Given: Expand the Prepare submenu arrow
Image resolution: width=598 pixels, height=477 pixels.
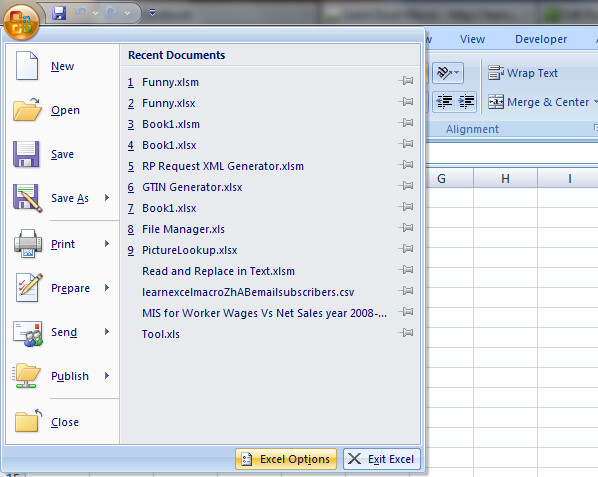Looking at the screenshot, I should click(x=107, y=287).
